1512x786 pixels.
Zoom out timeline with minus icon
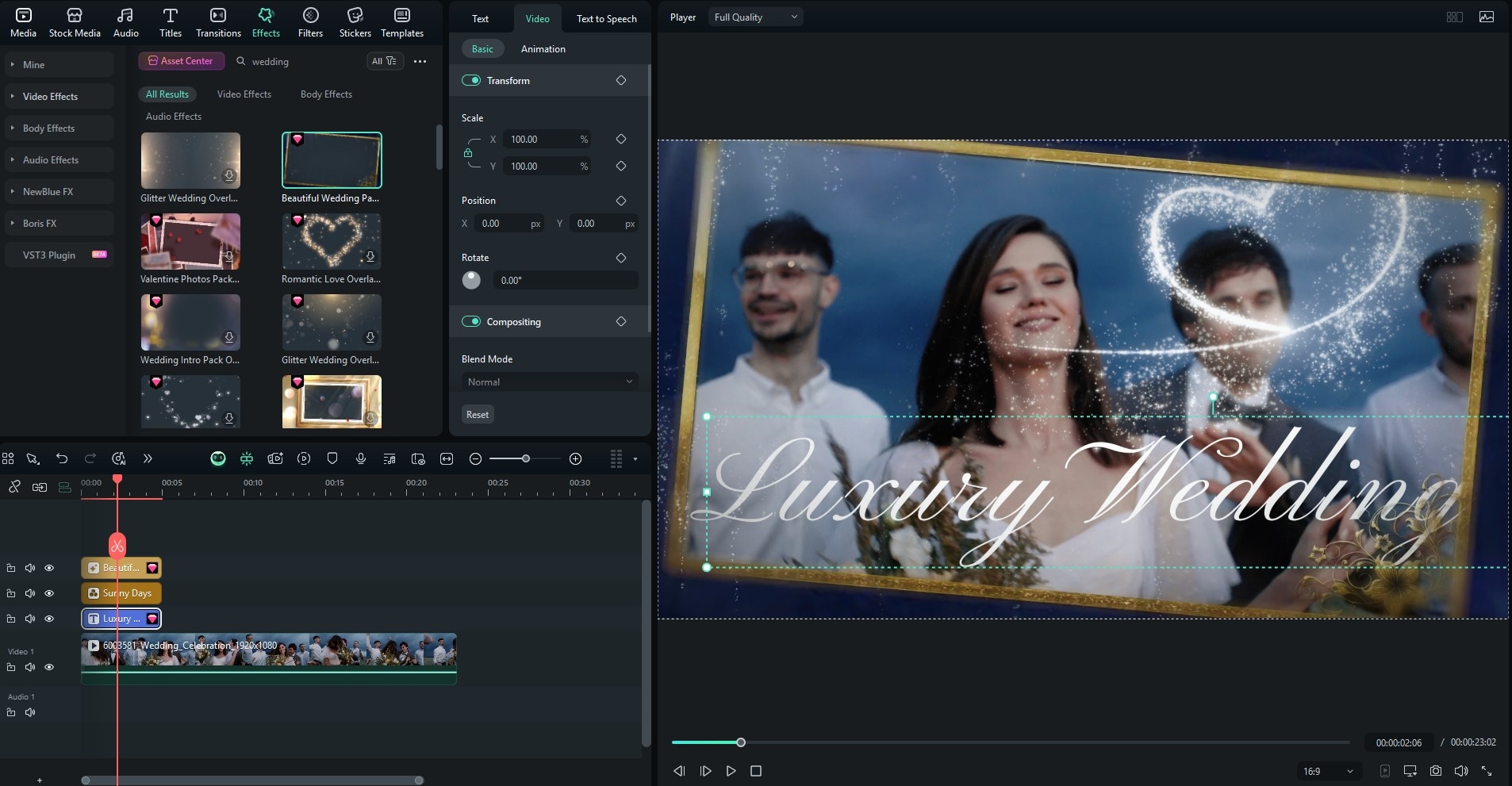pos(475,458)
